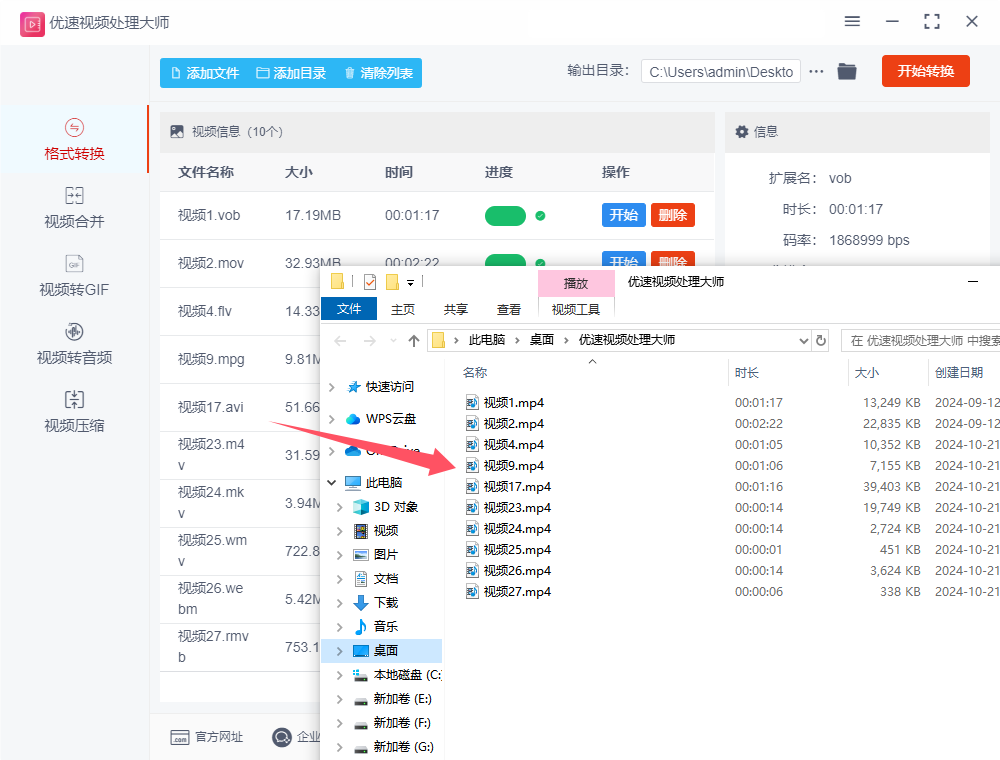Screen dimensions: 1000x760
Task: Sort files by the 大小 column header in Explorer
Action: pyautogui.click(x=867, y=372)
